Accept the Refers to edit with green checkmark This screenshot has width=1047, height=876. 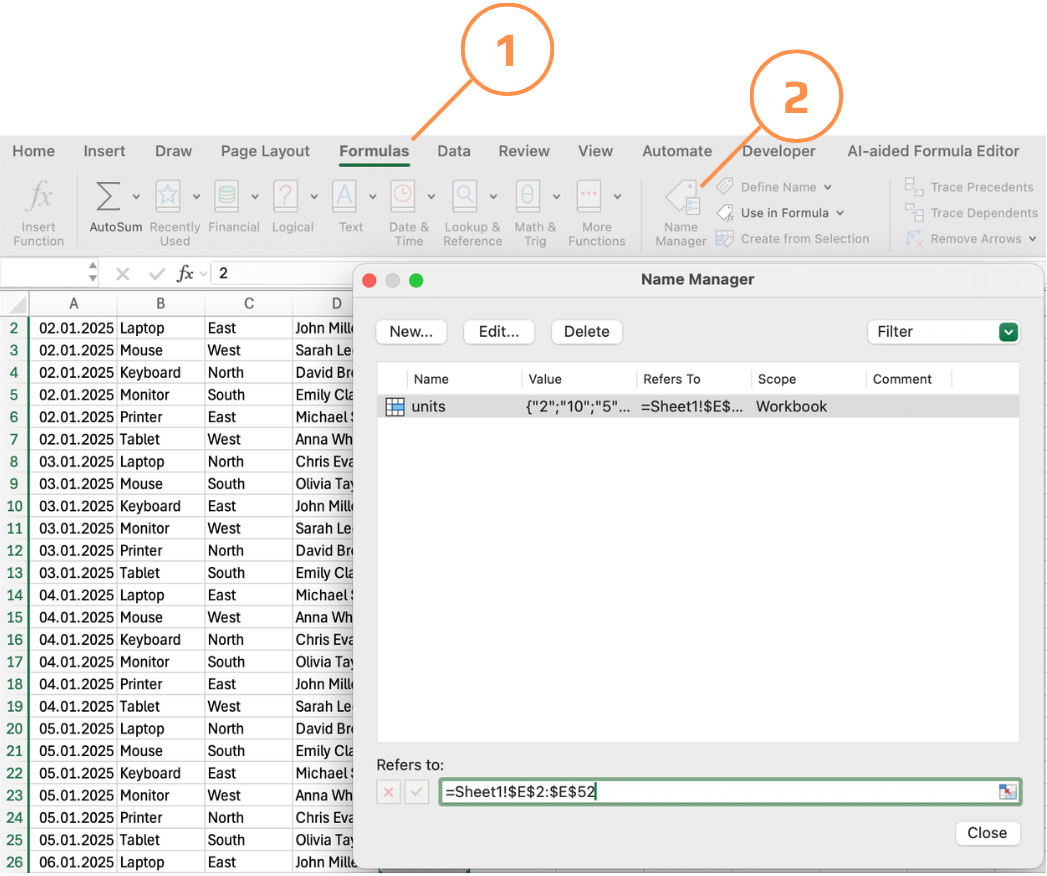pyautogui.click(x=417, y=792)
